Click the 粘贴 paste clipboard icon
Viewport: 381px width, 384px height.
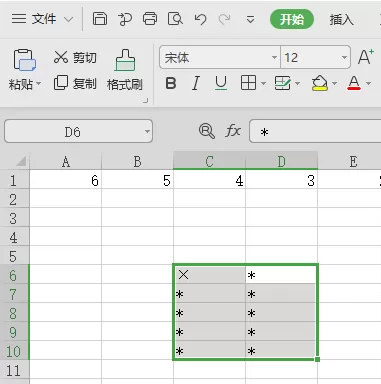(24, 60)
